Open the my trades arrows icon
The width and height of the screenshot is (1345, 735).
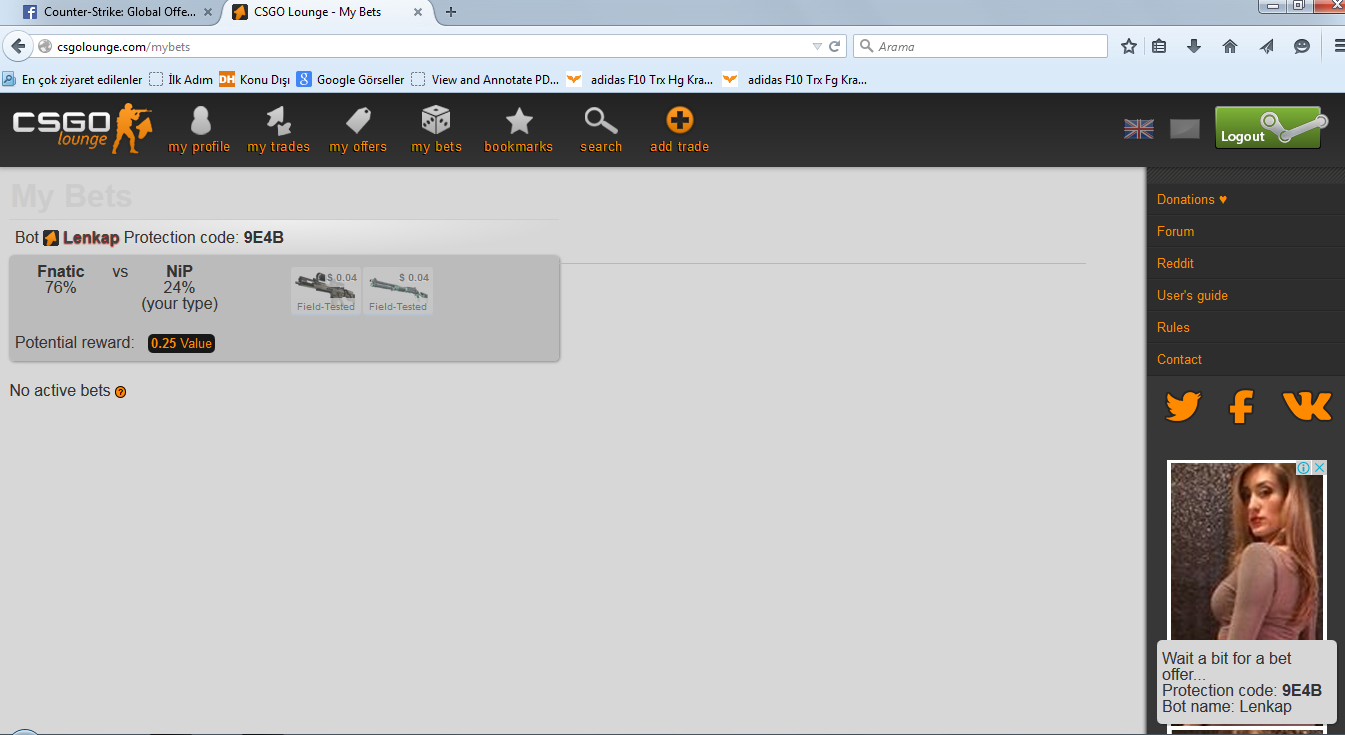point(278,121)
